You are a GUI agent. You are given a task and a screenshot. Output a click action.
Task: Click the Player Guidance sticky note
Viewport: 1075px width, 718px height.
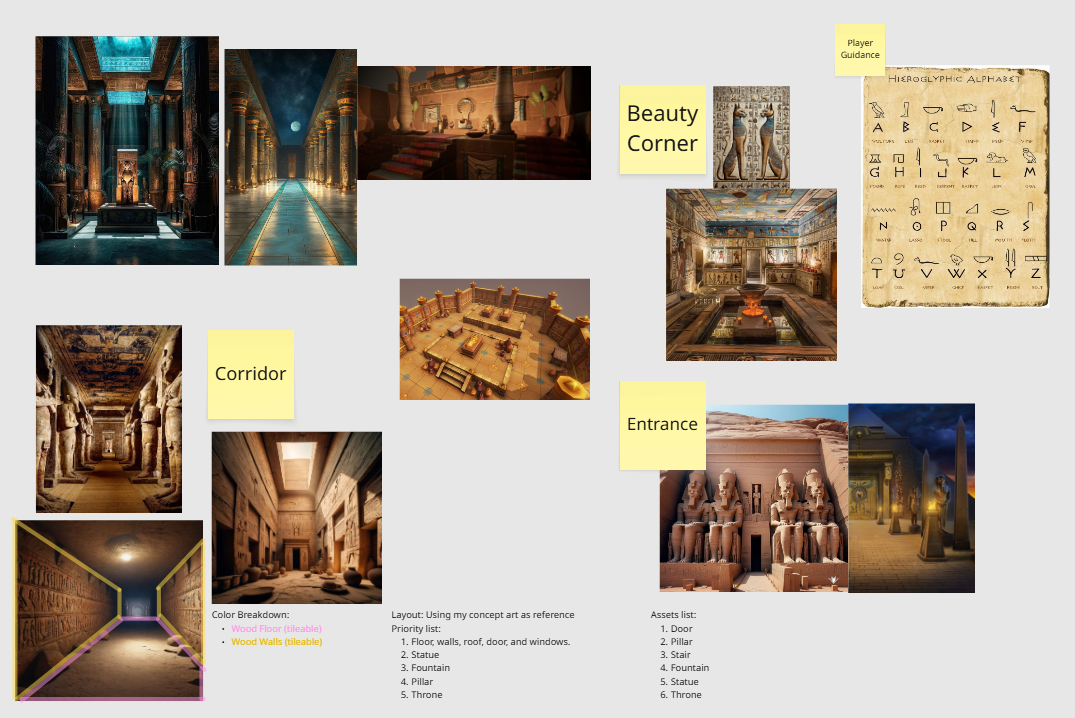[860, 49]
